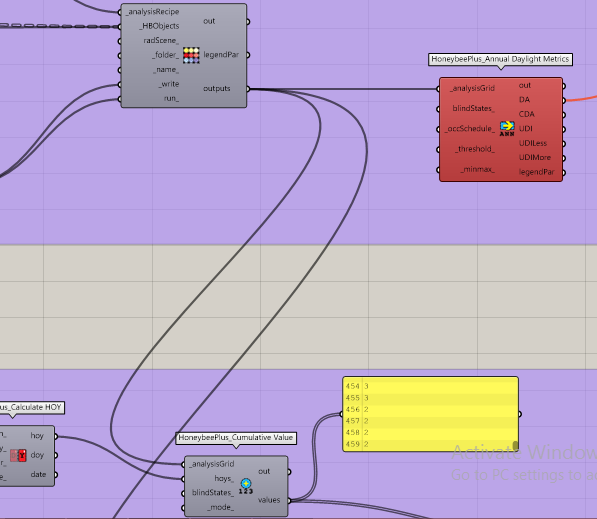597x519 pixels.
Task: Click the HoneybeePlus_Annual Daylight Metrics label
Action: (x=500, y=59)
